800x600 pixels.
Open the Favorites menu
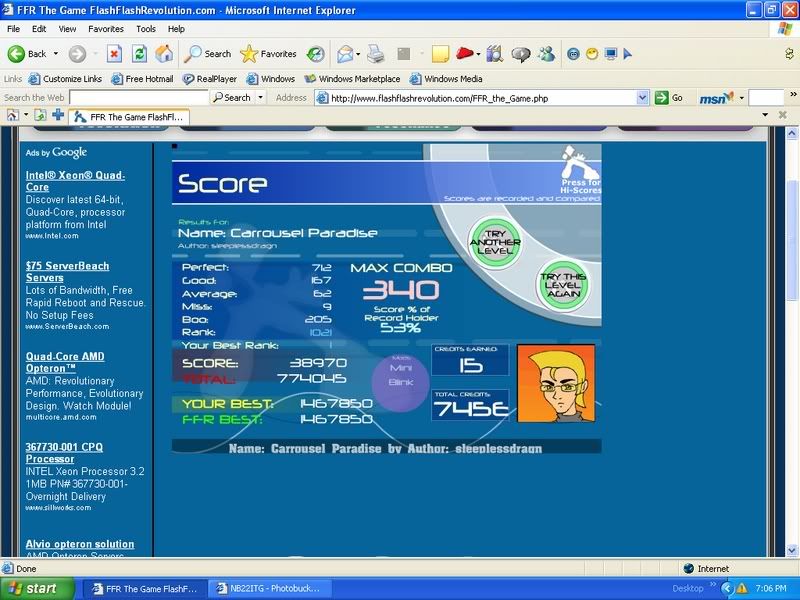105,29
